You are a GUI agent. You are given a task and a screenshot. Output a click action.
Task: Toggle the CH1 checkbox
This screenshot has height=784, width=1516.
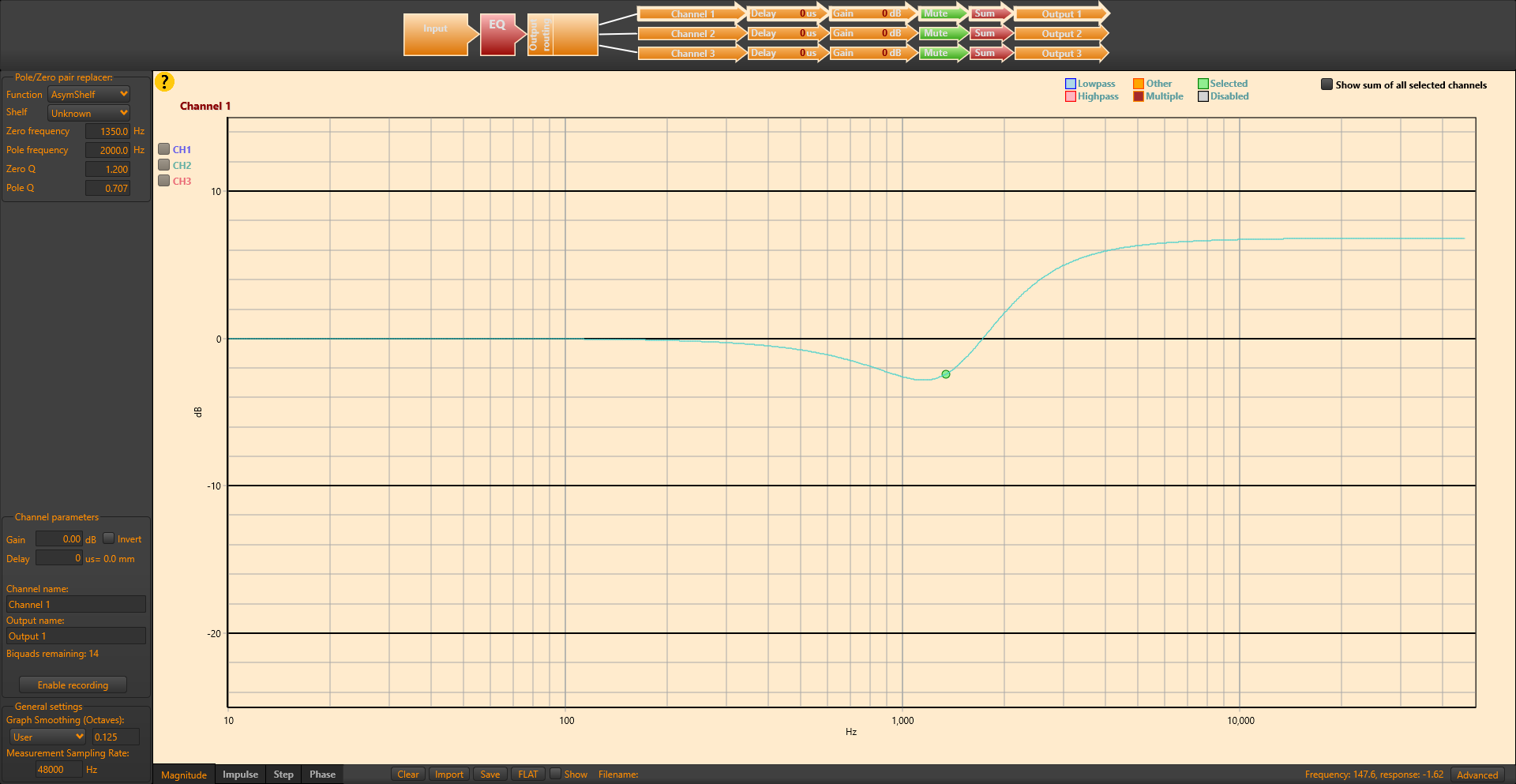pos(164,148)
